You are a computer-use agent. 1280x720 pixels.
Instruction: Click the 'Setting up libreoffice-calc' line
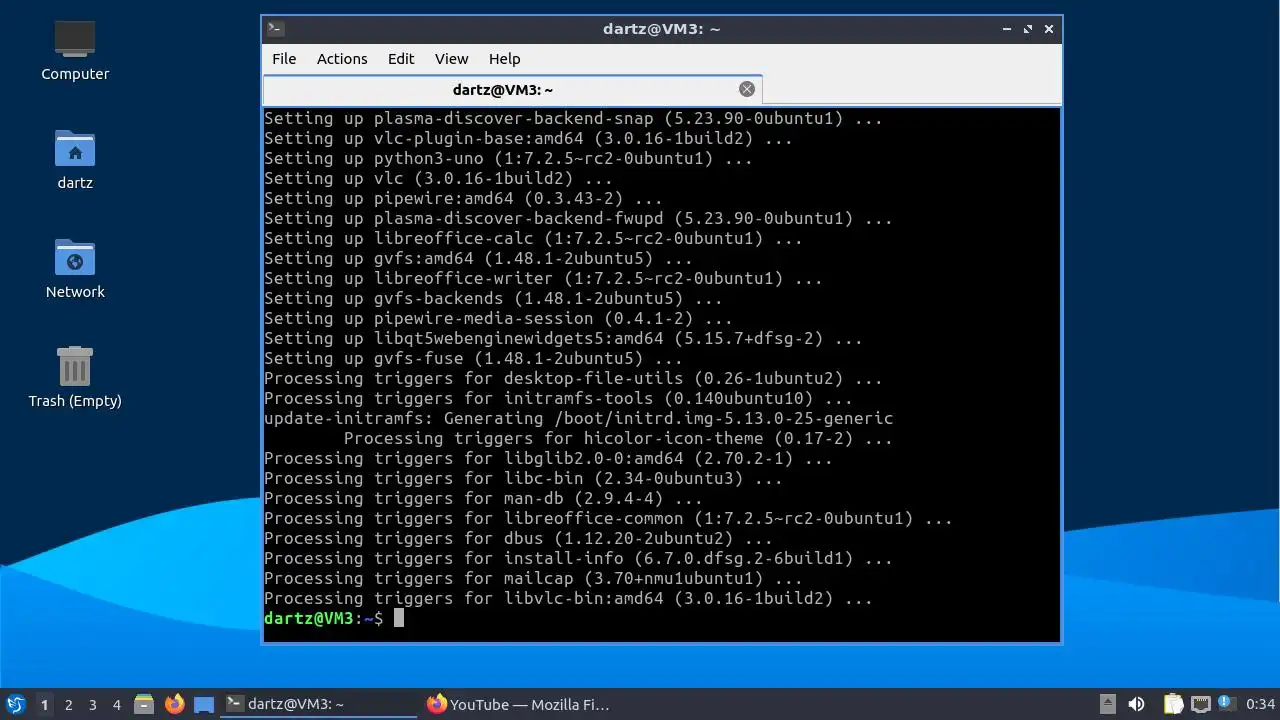coord(533,238)
